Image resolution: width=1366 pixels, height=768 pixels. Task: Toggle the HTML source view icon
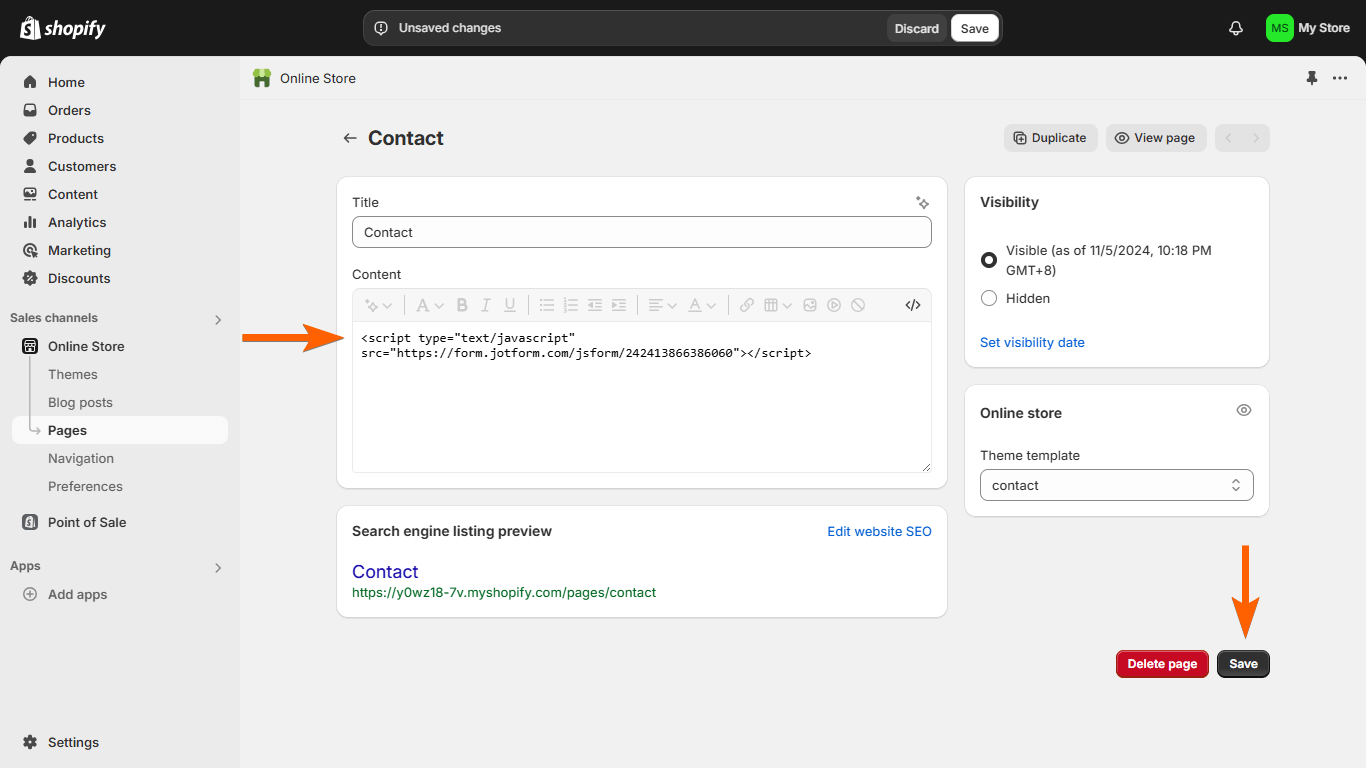point(912,305)
